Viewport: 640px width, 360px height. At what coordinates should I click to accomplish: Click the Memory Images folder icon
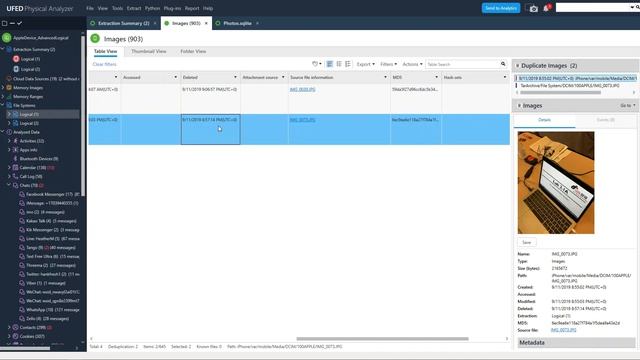click(9, 87)
